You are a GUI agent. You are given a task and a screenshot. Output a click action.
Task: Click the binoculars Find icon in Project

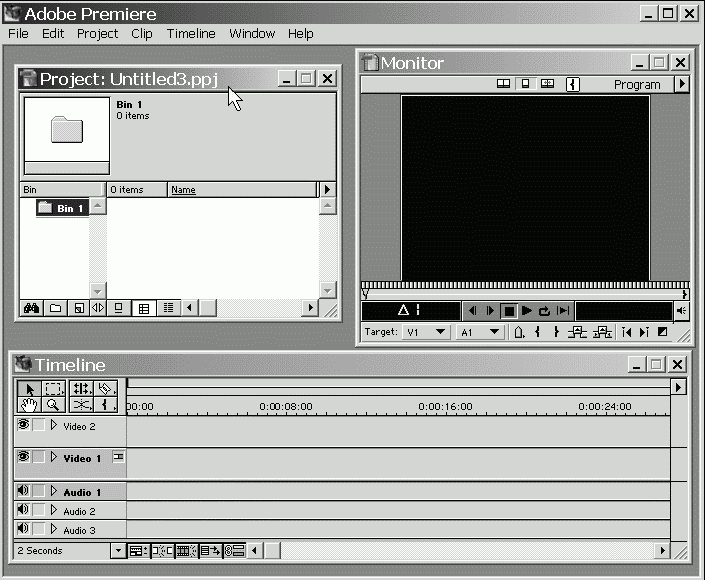(x=32, y=308)
